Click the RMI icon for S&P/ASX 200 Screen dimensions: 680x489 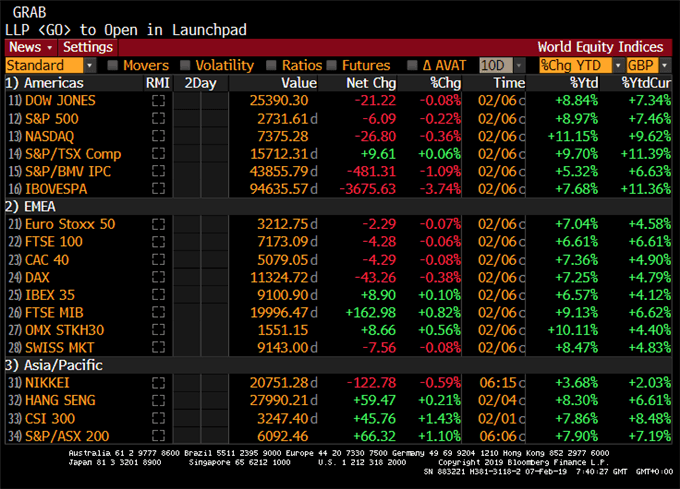coord(158,436)
